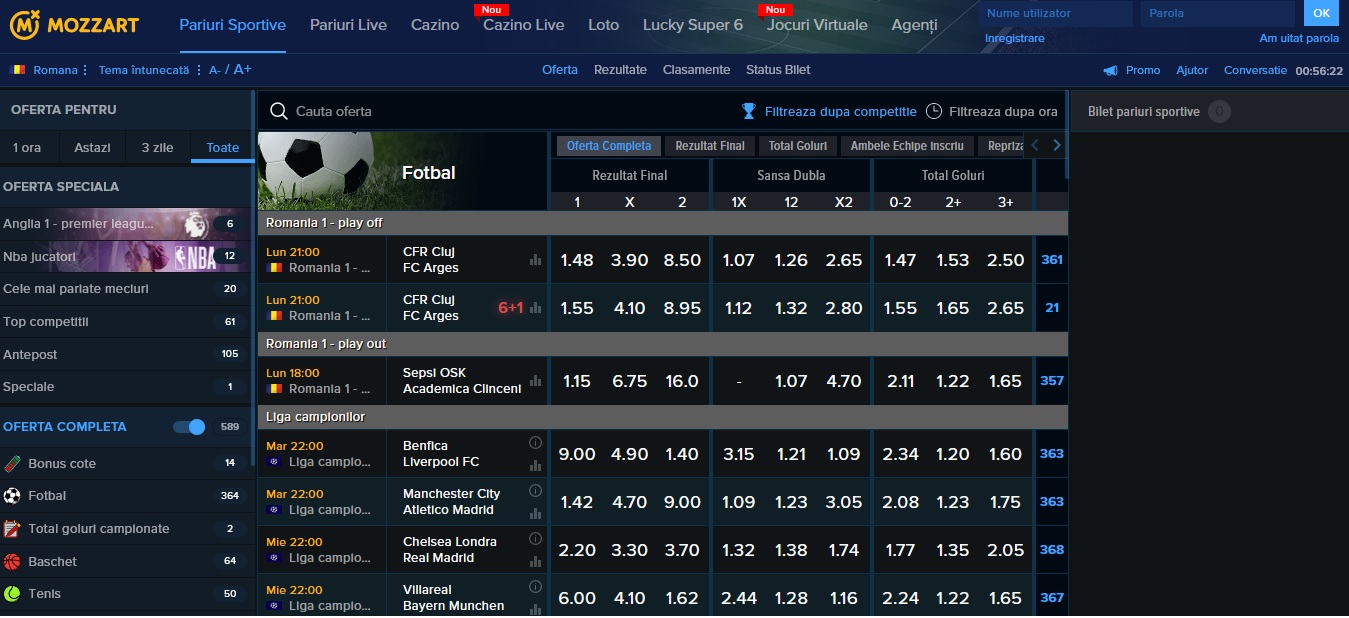The image size is (1349, 618).
Task: Open info icon for Villareal Bayern match
Action: [x=535, y=586]
